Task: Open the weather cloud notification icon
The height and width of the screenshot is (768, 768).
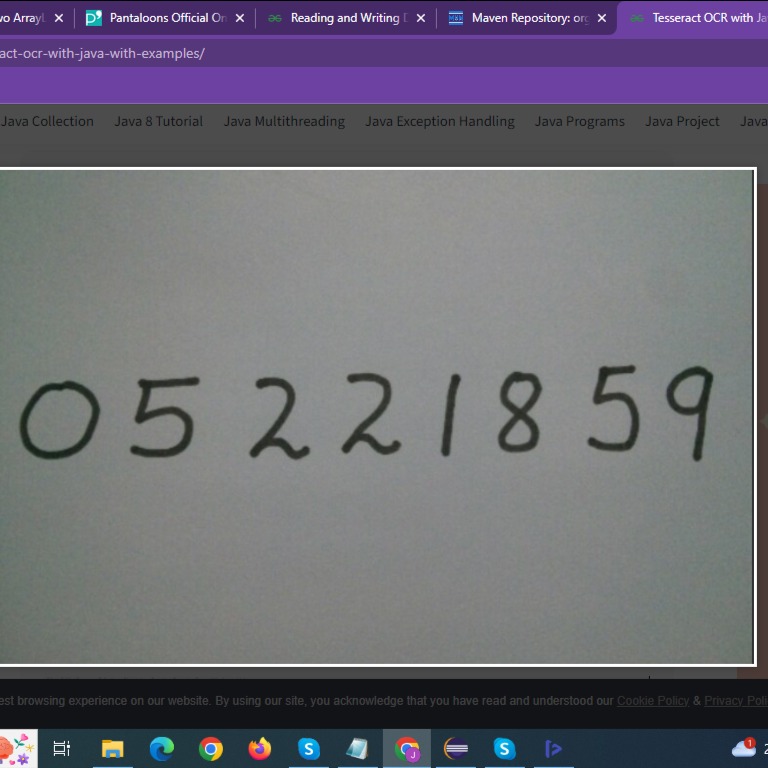Action: pyautogui.click(x=744, y=747)
